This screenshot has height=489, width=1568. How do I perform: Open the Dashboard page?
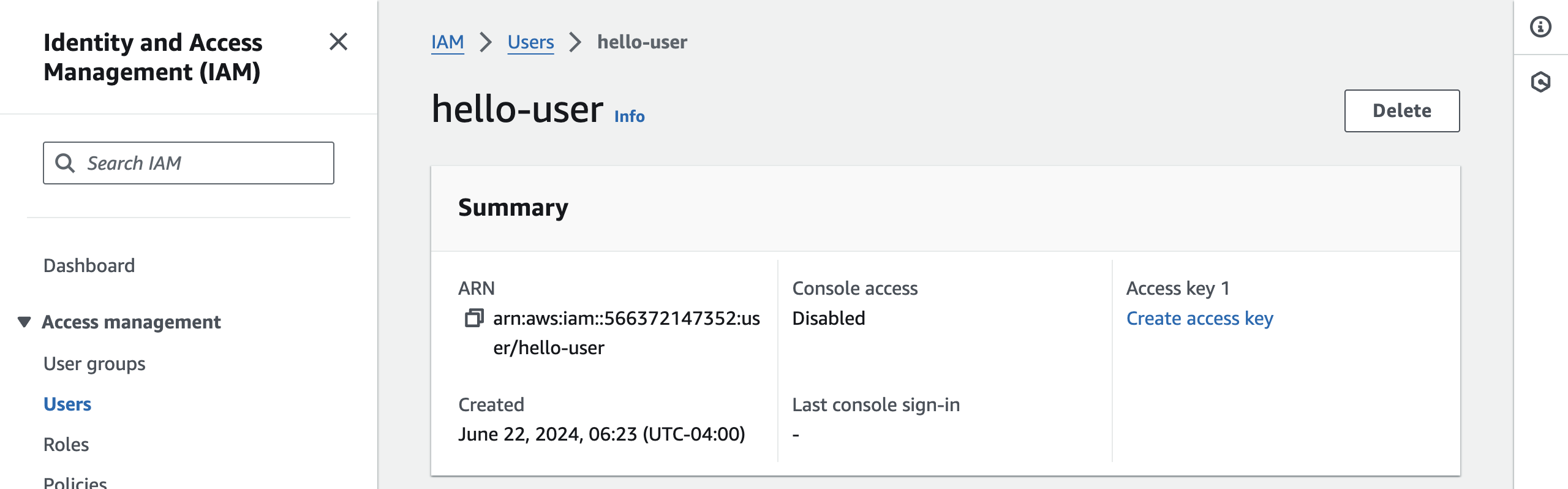pyautogui.click(x=89, y=265)
